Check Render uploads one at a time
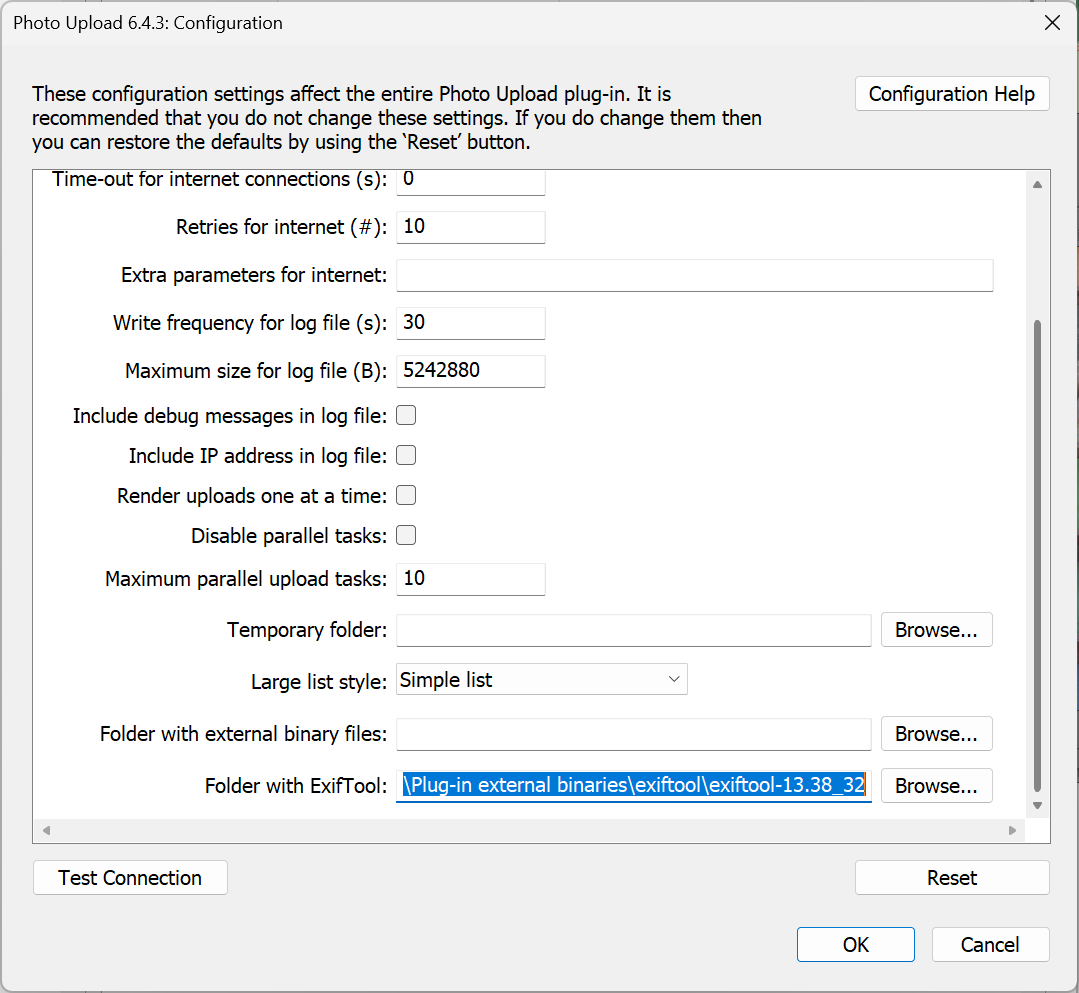The width and height of the screenshot is (1079, 993). tap(406, 496)
